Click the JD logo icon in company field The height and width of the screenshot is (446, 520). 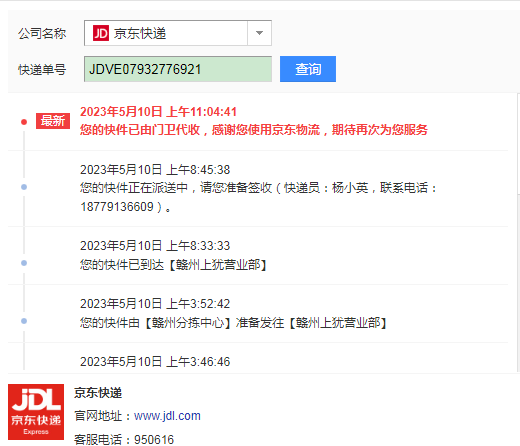101,33
